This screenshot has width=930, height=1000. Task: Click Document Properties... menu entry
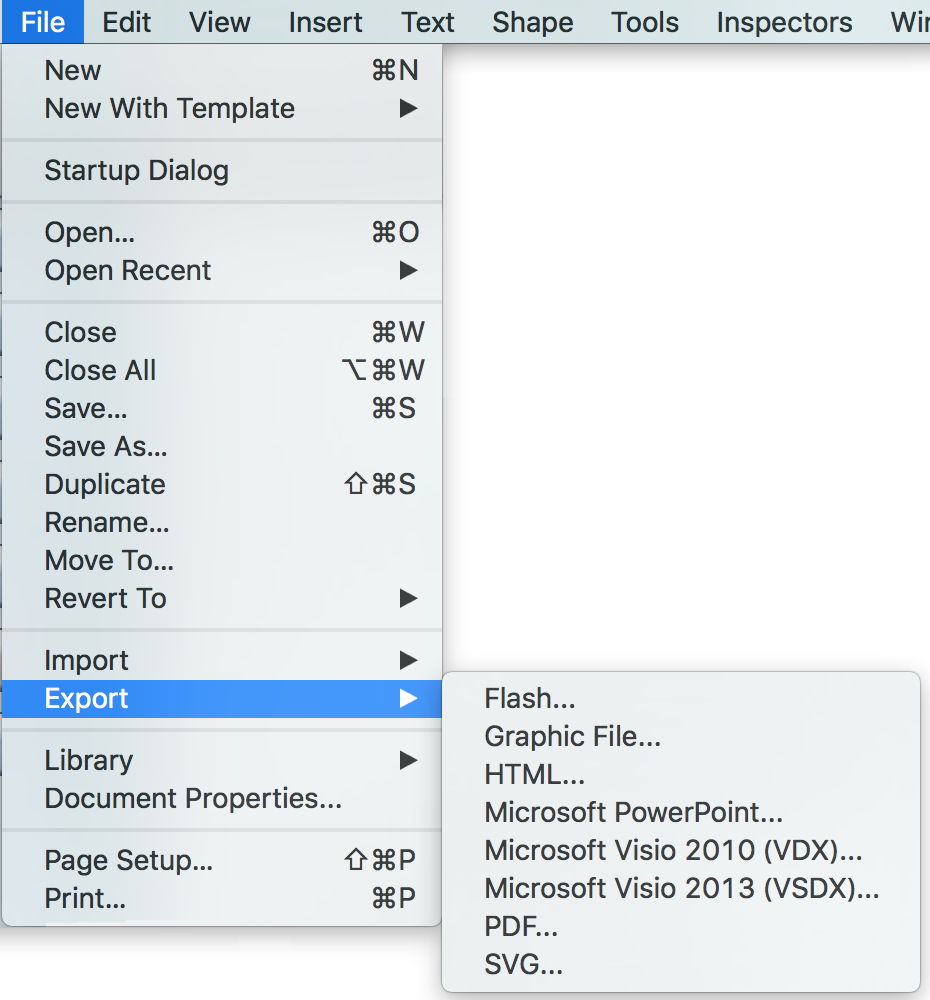(x=193, y=799)
